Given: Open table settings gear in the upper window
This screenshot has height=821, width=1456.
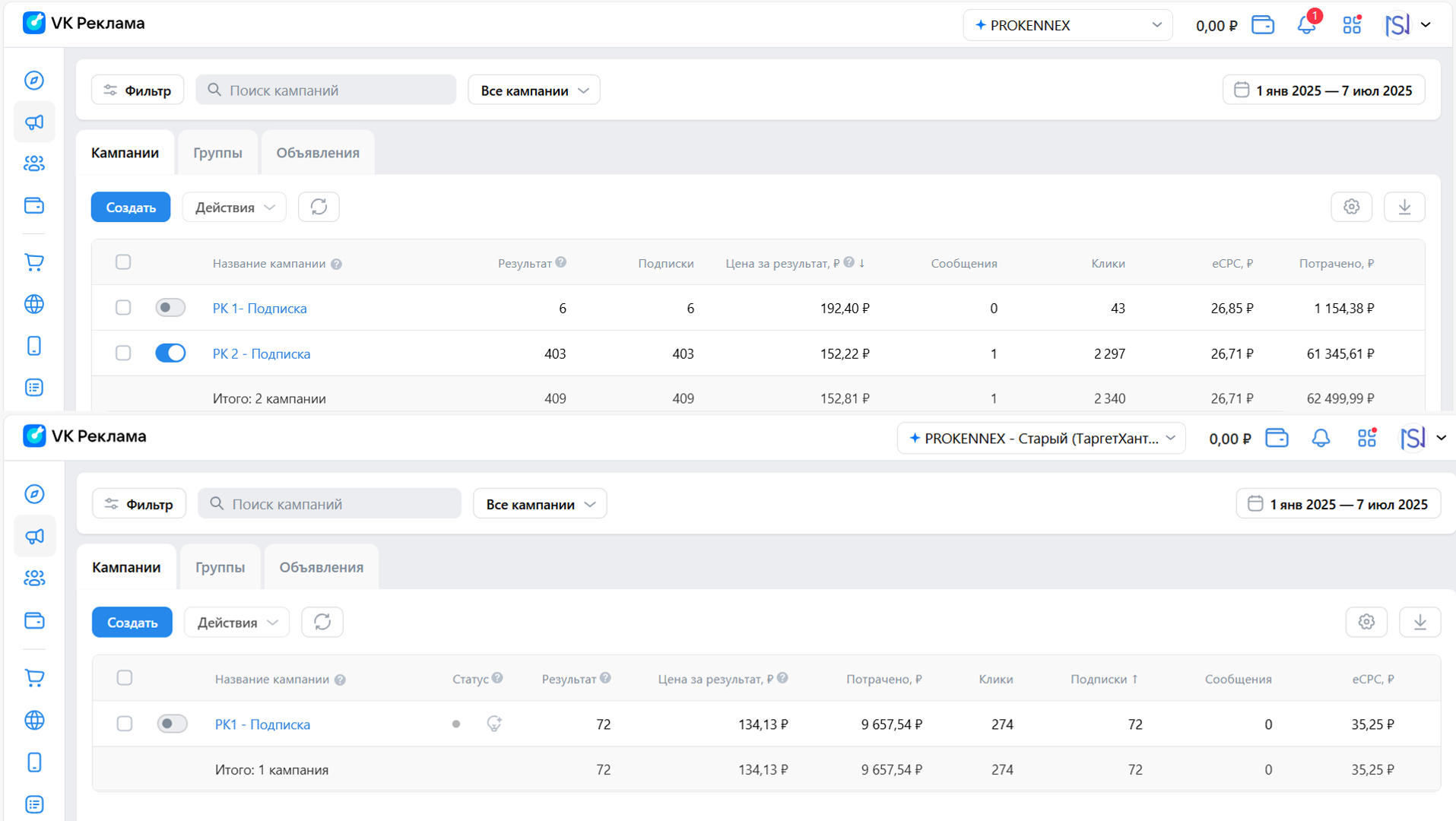Looking at the screenshot, I should point(1351,207).
